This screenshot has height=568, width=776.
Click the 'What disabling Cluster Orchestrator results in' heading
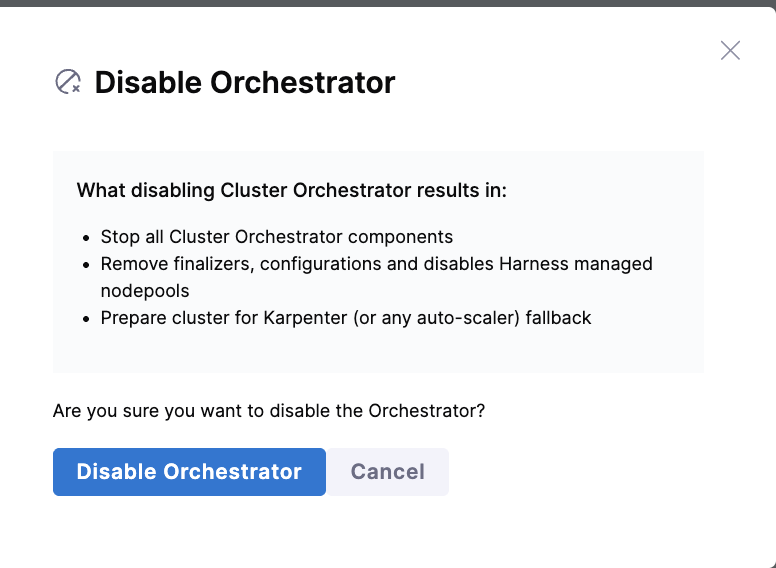[x=292, y=190]
